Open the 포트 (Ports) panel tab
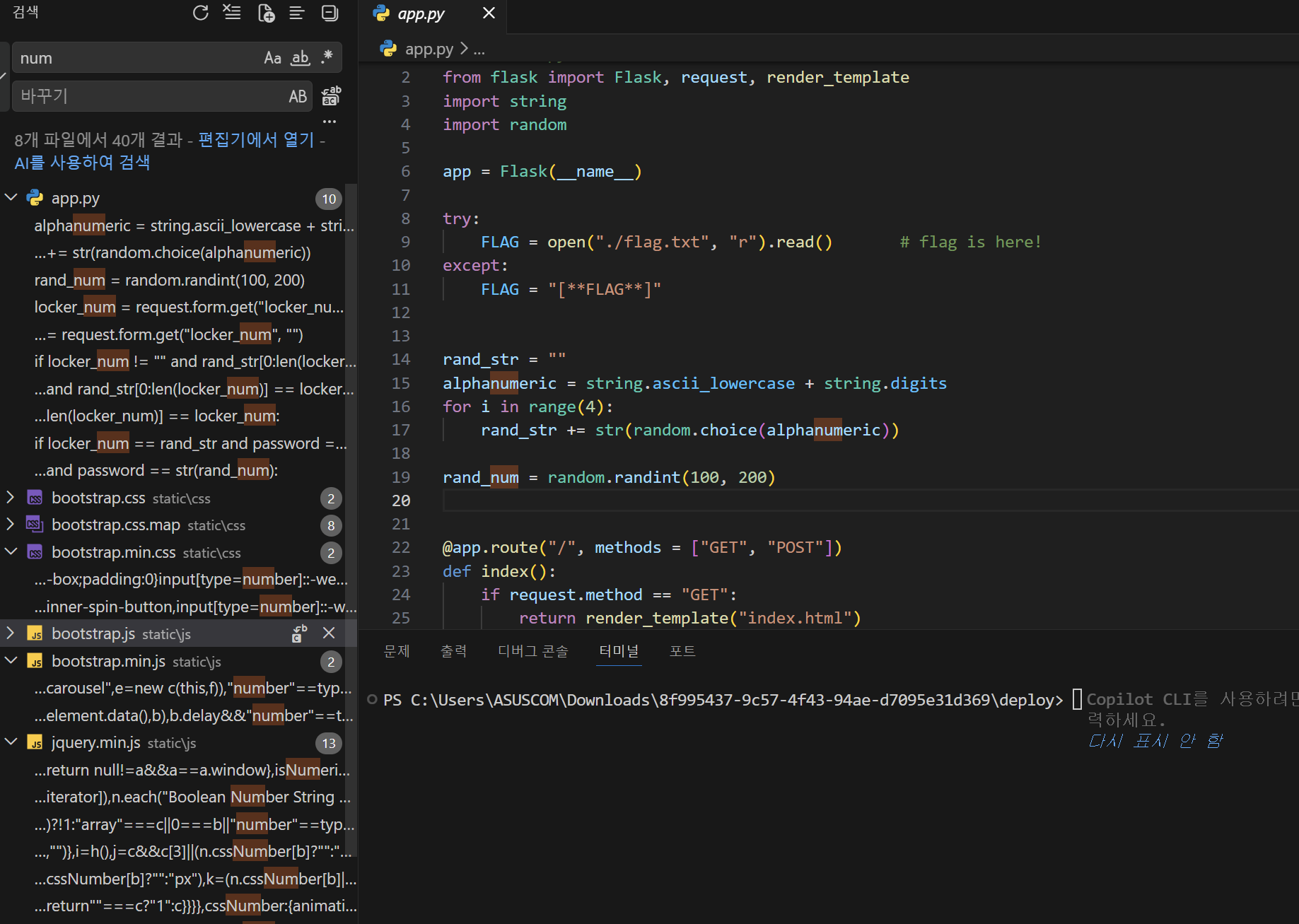1299x924 pixels. point(682,650)
